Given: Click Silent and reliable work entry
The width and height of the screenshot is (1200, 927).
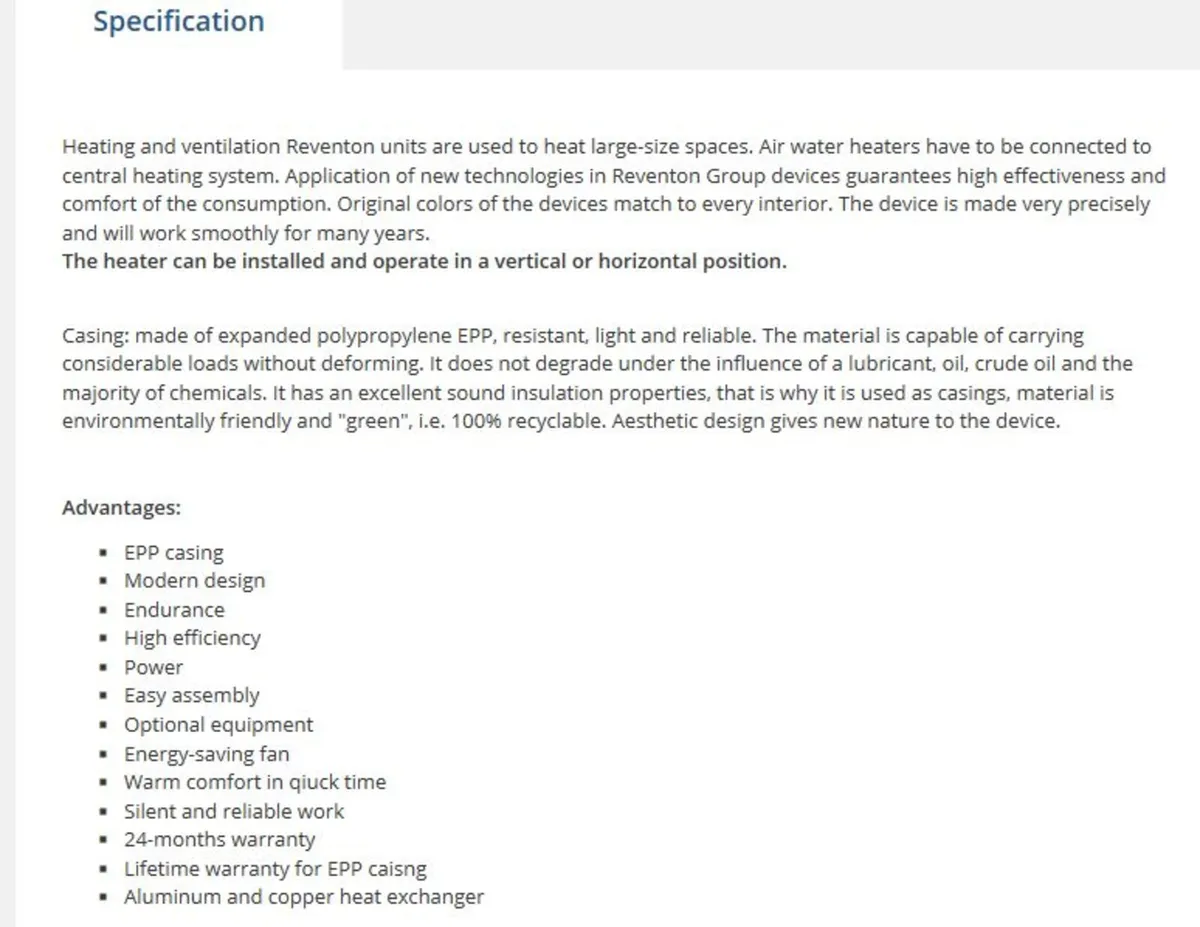Looking at the screenshot, I should (x=233, y=811).
